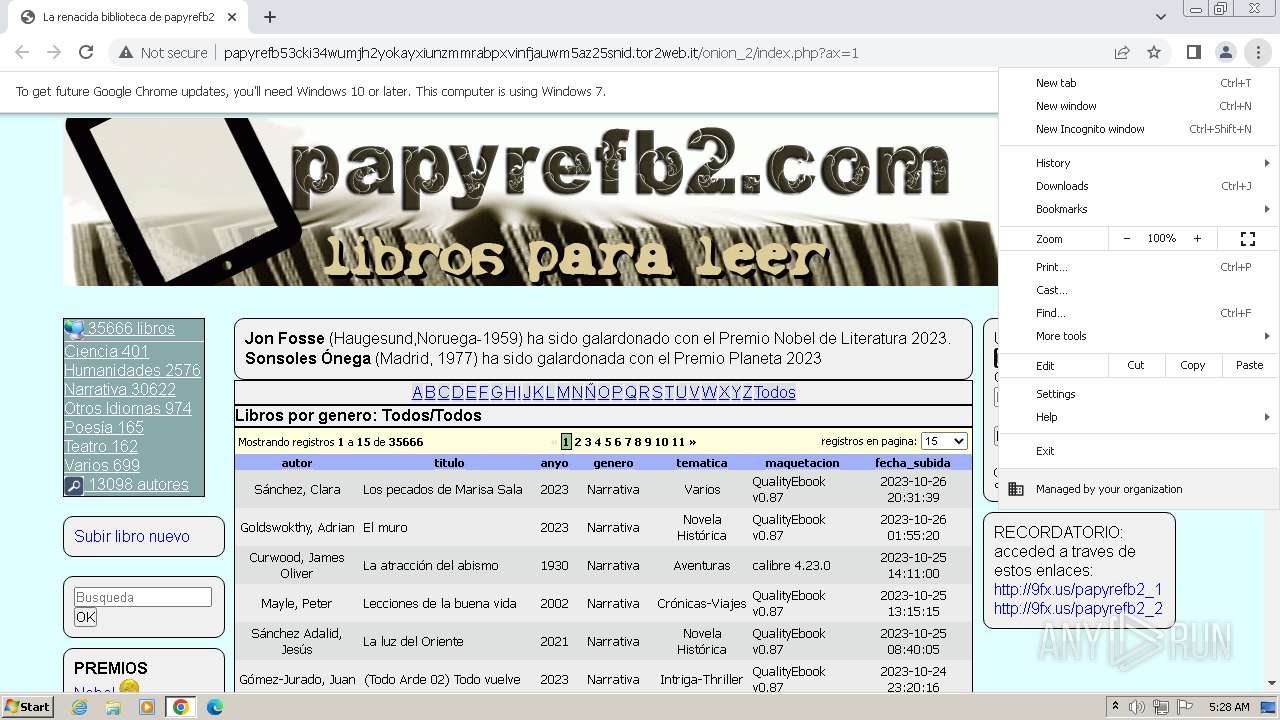The image size is (1280, 720).
Task: Share this page via the share icon
Action: (1122, 53)
